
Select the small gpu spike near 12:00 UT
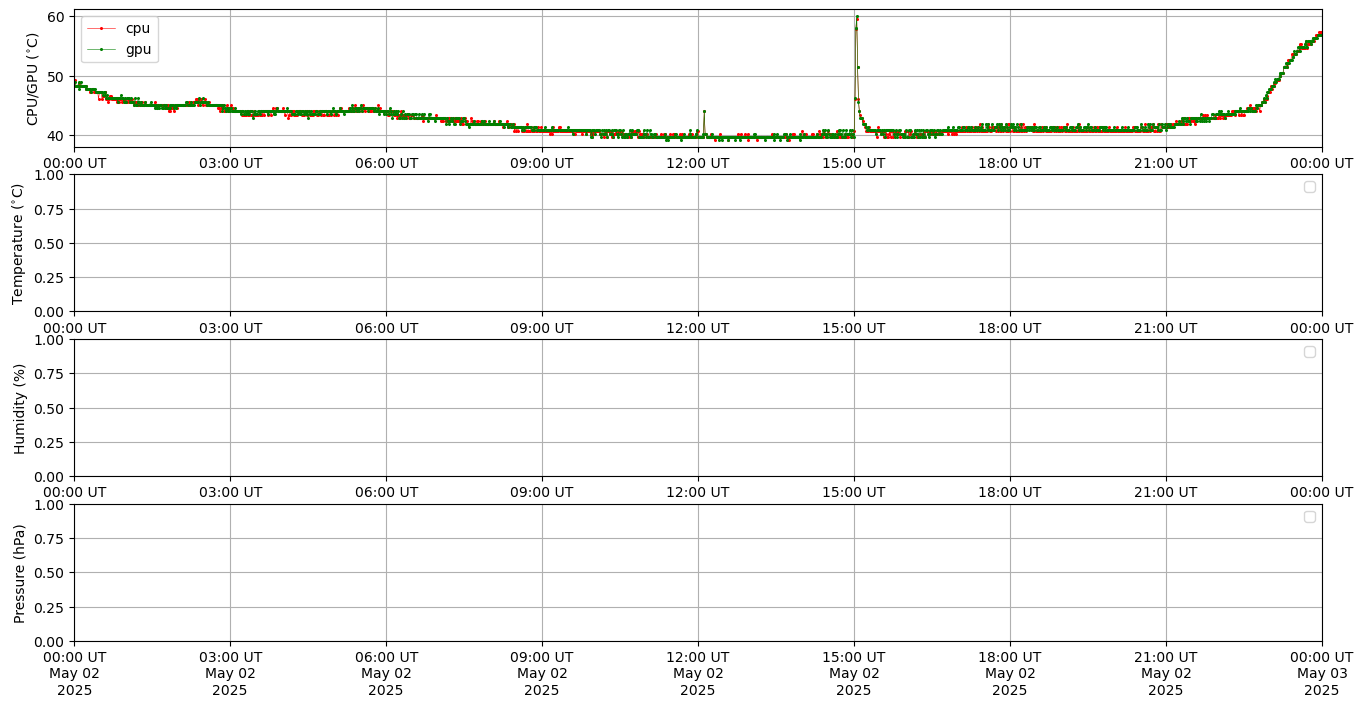coord(704,112)
